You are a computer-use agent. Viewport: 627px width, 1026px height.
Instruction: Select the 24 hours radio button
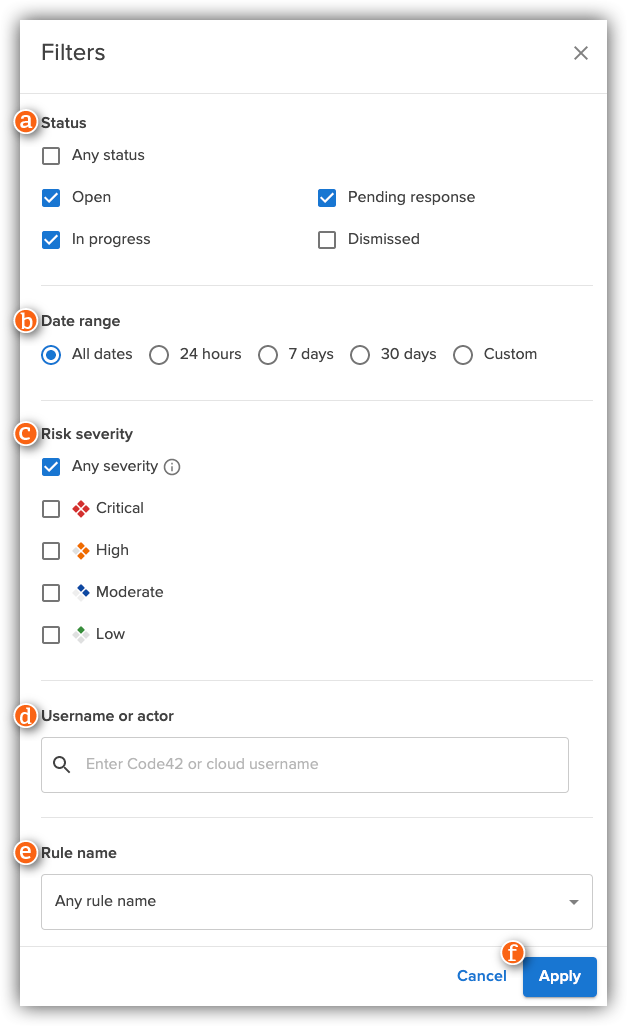[x=159, y=355]
